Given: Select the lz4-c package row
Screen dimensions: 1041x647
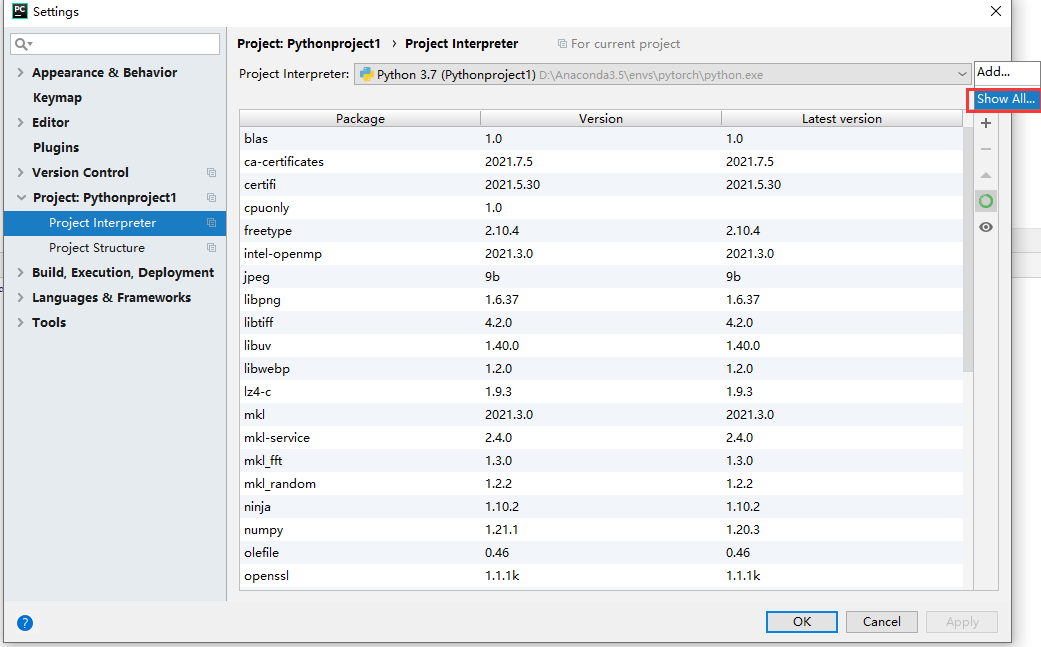Looking at the screenshot, I should (x=601, y=392).
